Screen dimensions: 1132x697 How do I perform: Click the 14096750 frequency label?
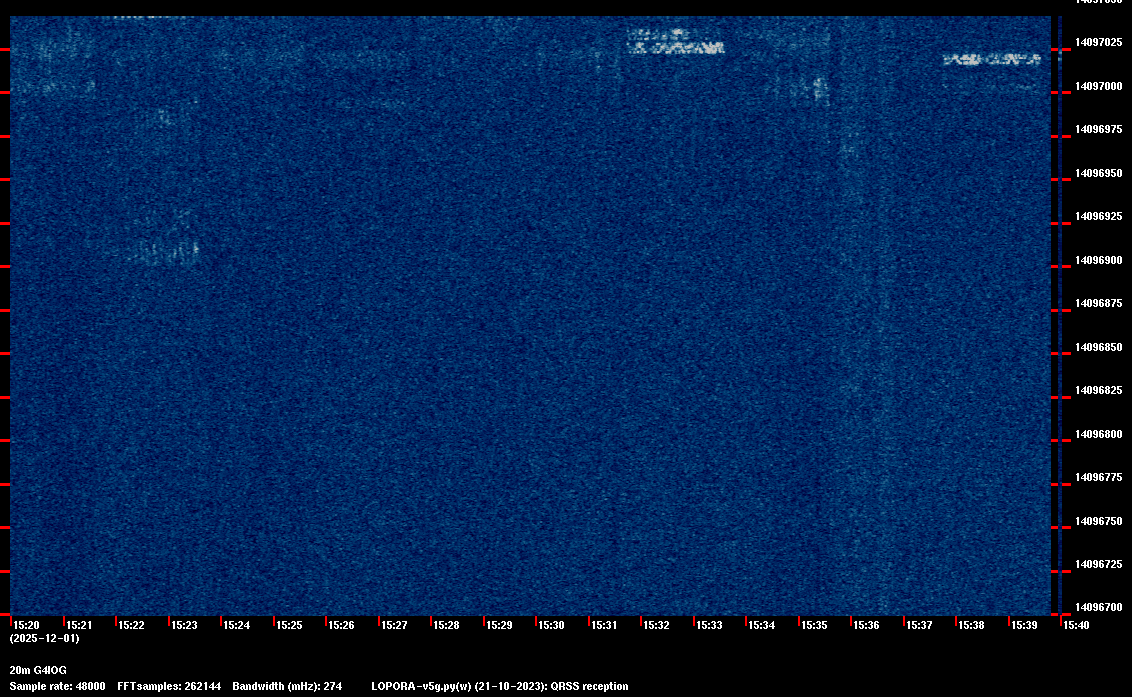1099,521
